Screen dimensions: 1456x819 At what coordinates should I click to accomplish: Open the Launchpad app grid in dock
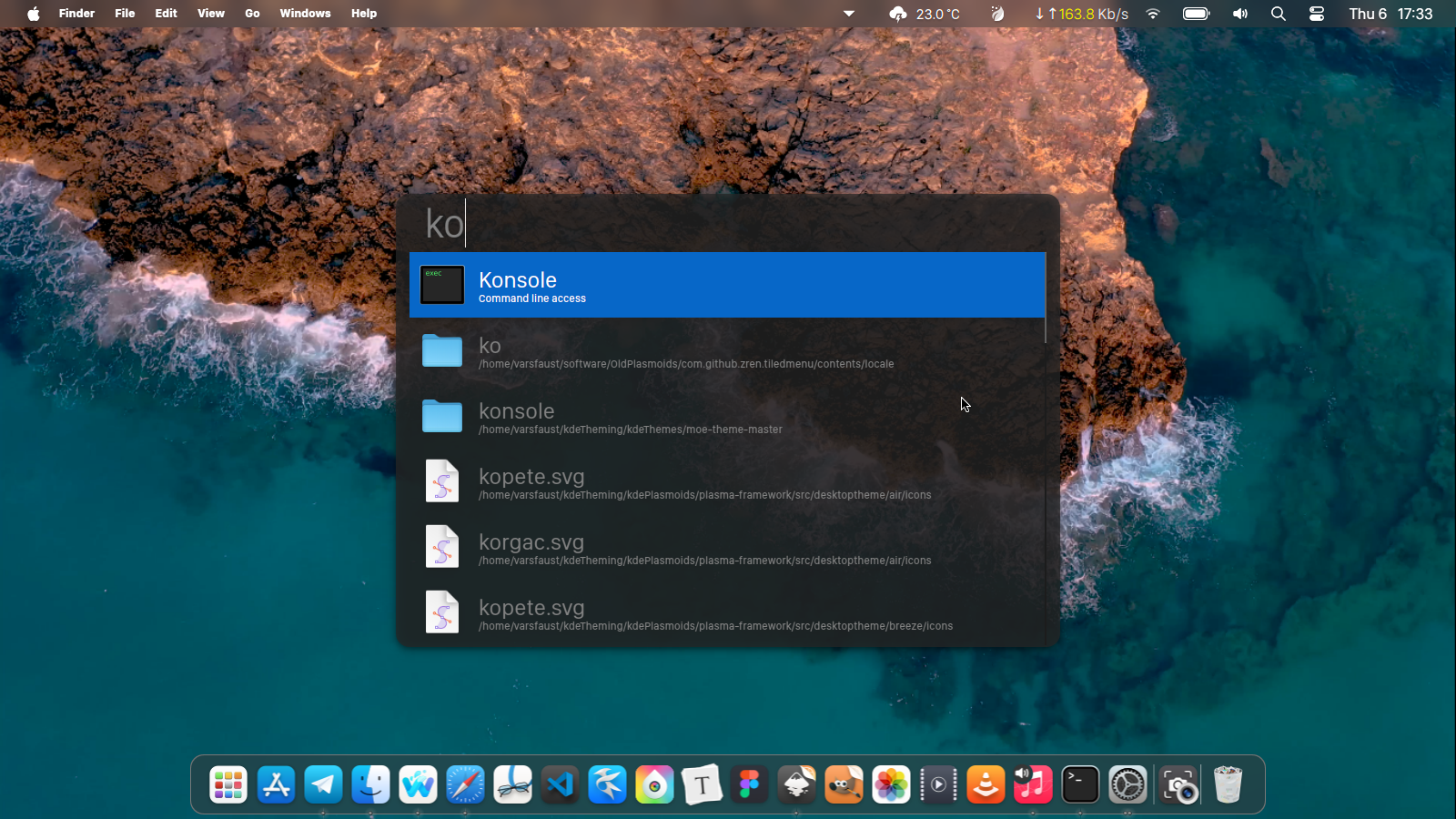(228, 784)
